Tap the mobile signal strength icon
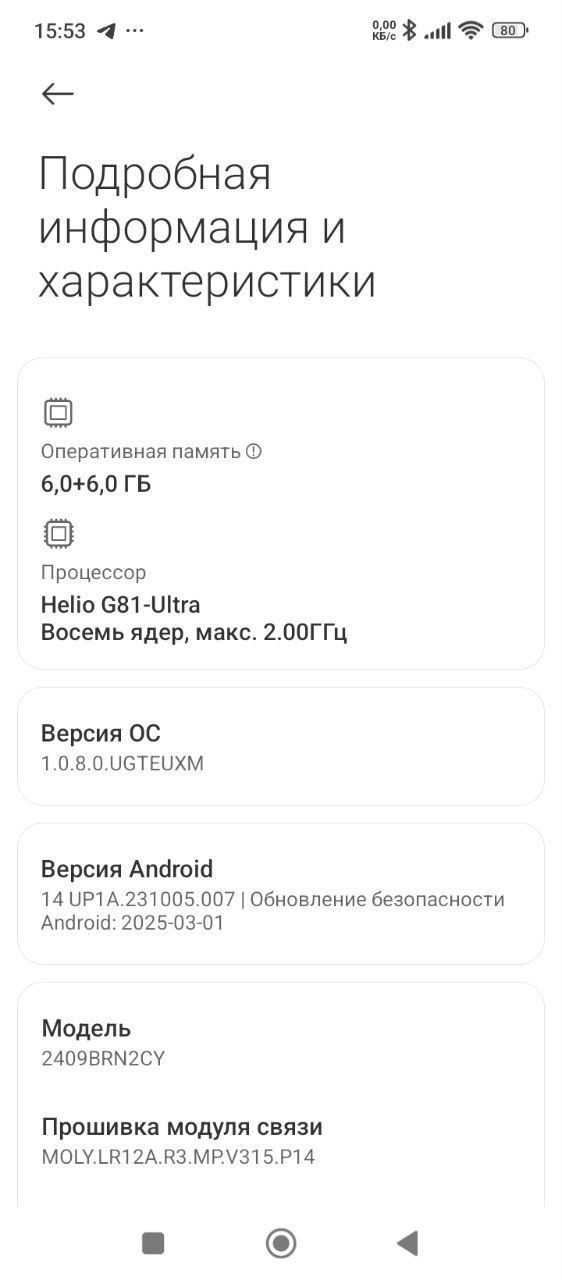The image size is (562, 1280). coord(437,31)
